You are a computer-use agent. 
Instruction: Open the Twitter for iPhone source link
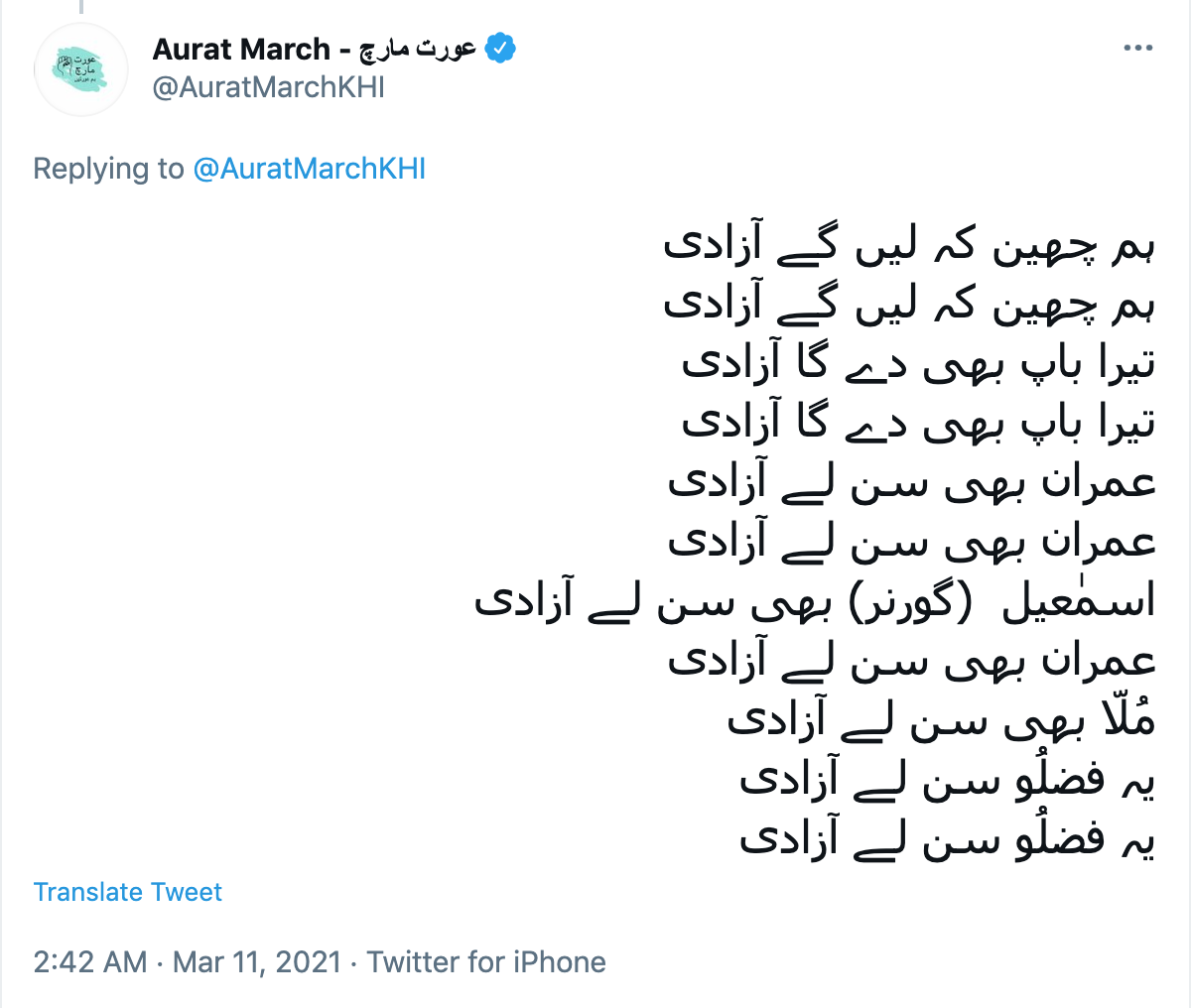click(486, 961)
